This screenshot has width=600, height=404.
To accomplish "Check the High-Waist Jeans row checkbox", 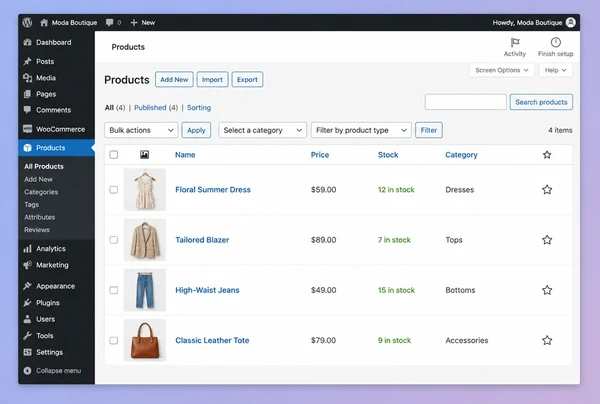I will (114, 290).
